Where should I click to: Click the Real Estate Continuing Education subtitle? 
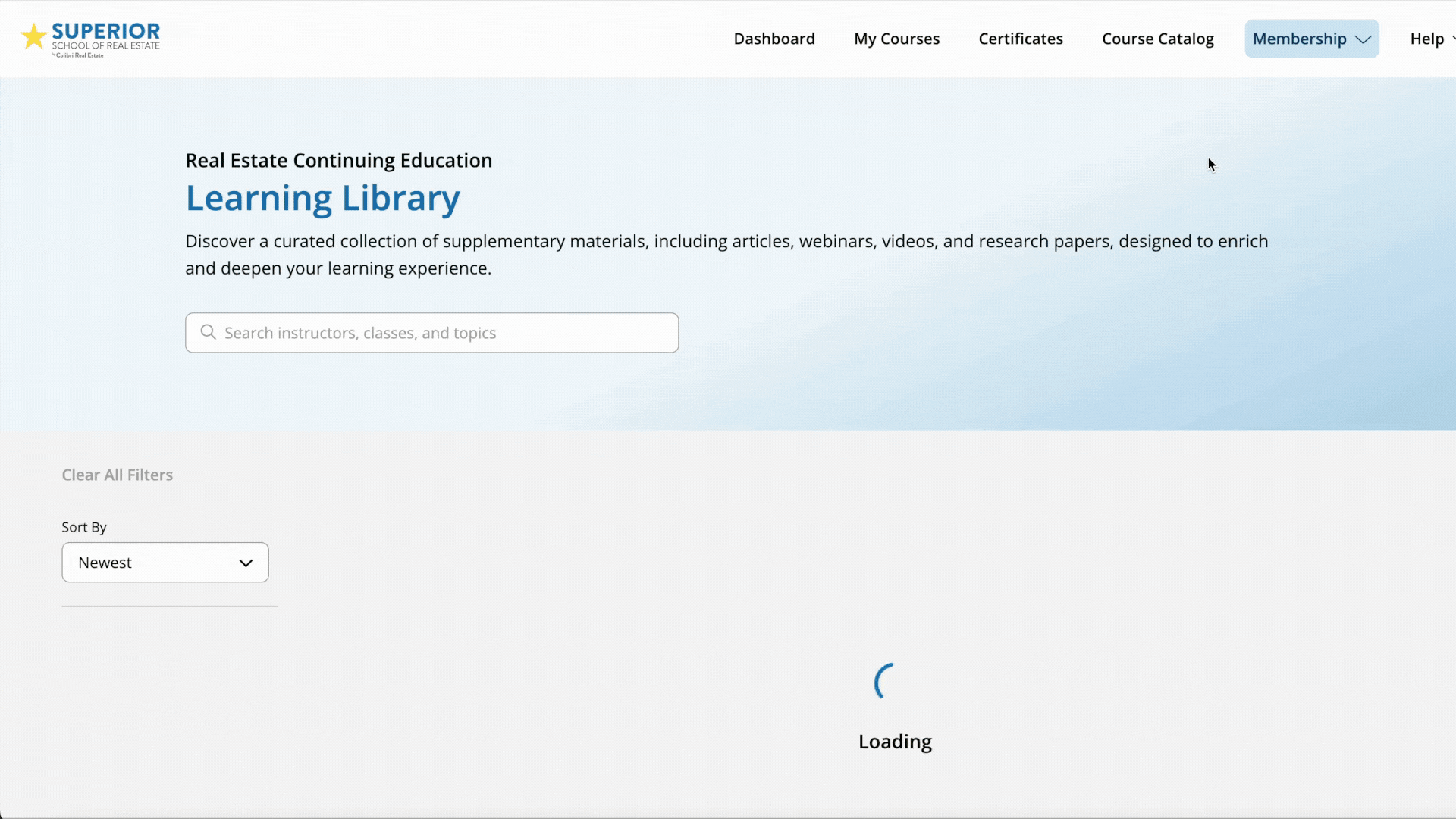point(338,161)
